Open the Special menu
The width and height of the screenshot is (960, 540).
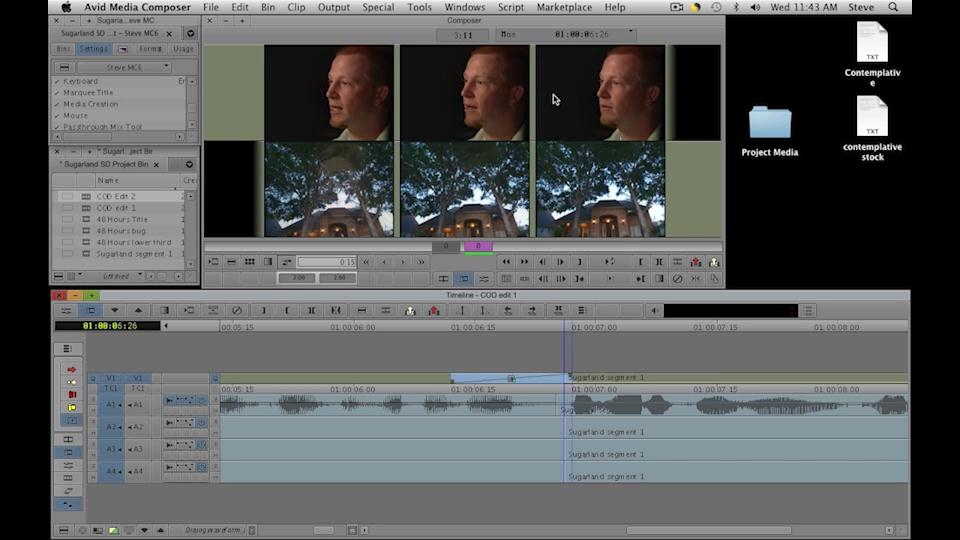tap(378, 7)
